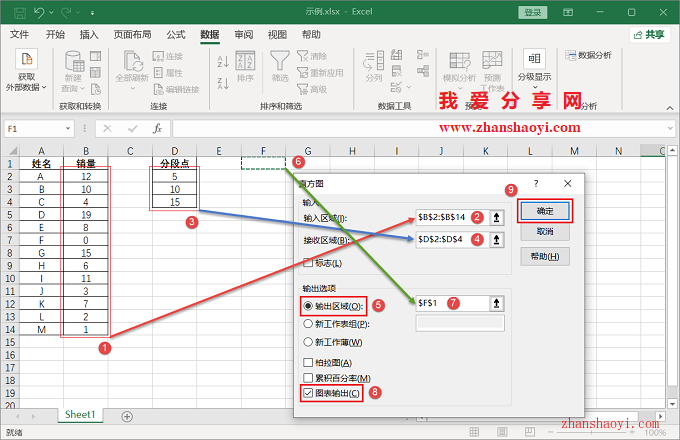Click the output range field $F$1
The height and width of the screenshot is (440, 680).
(x=452, y=303)
